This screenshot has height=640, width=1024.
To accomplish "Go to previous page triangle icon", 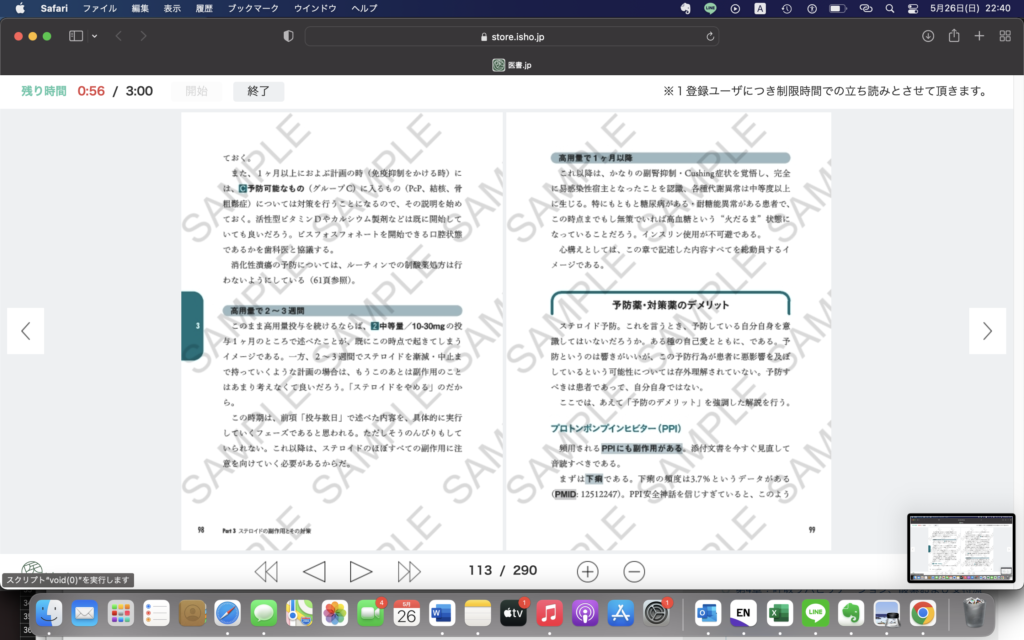I will pyautogui.click(x=314, y=571).
